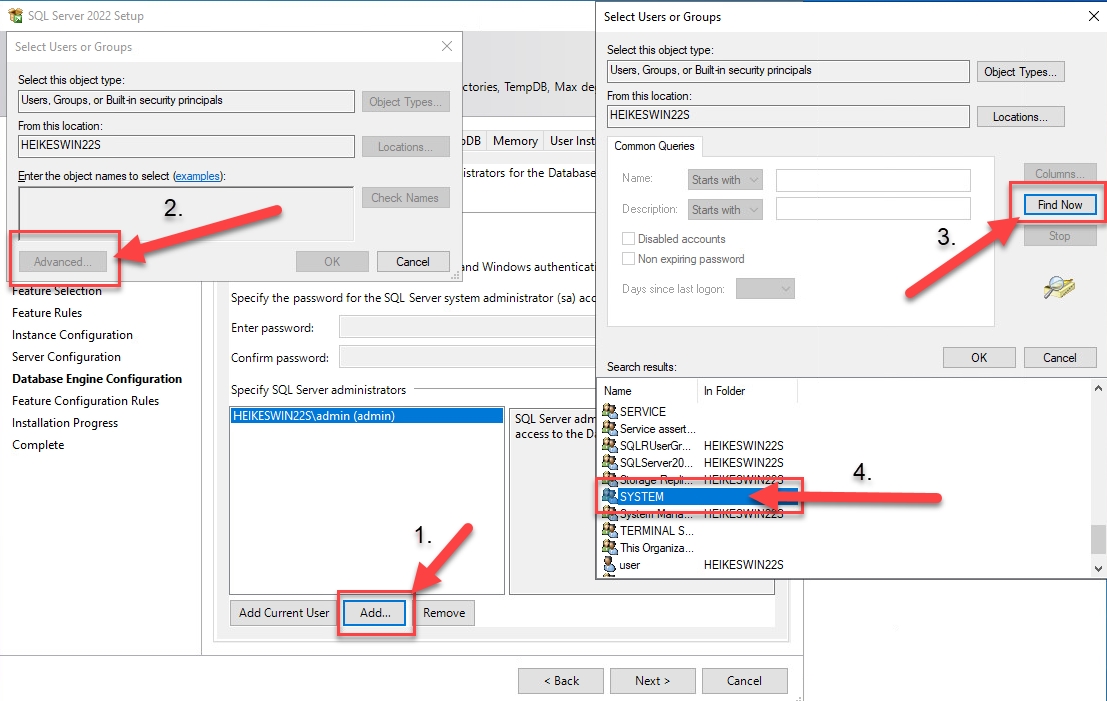
Task: Click the Name query text field
Action: (873, 180)
